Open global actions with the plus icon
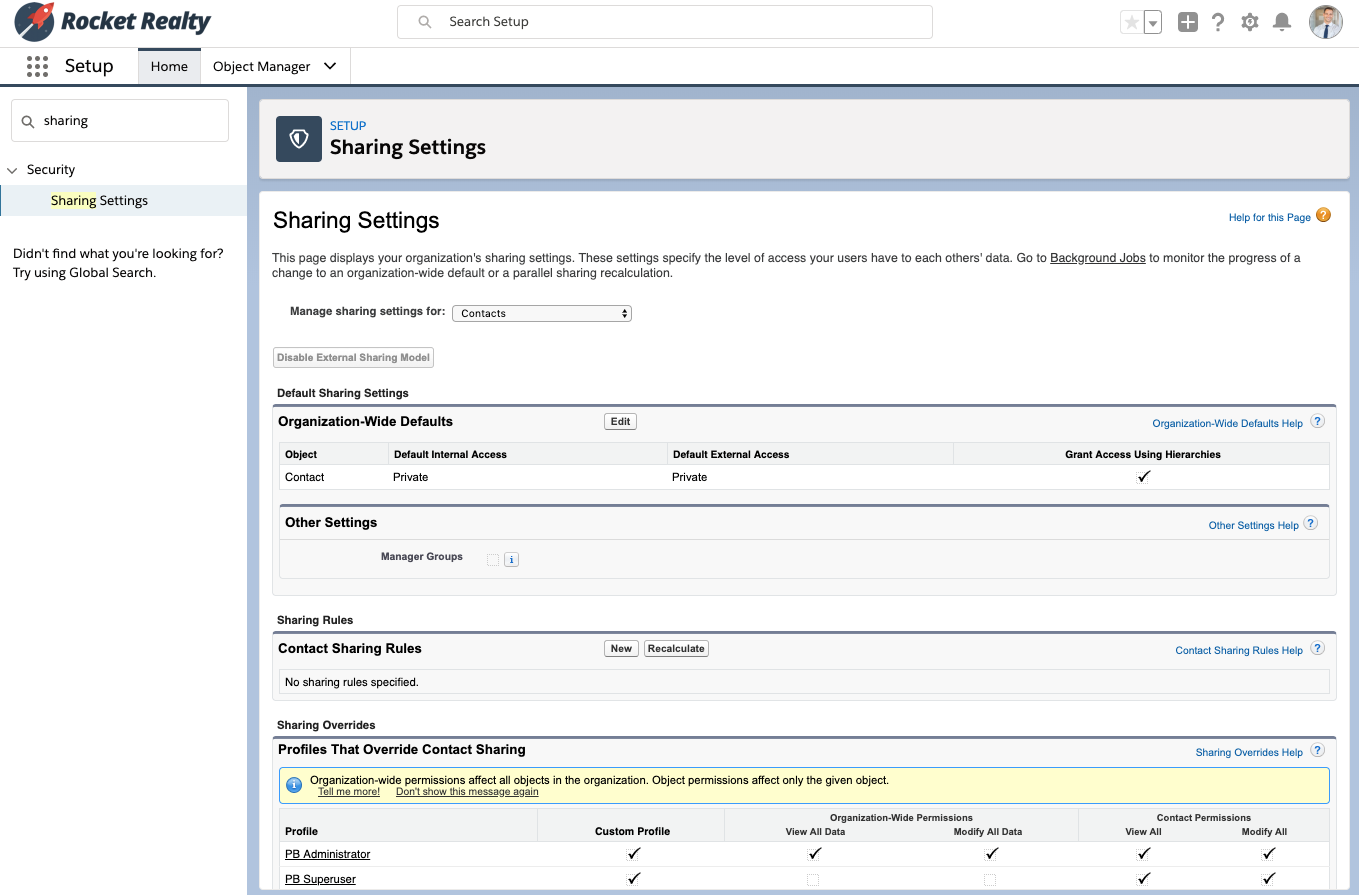This screenshot has width=1359, height=895. [1187, 21]
